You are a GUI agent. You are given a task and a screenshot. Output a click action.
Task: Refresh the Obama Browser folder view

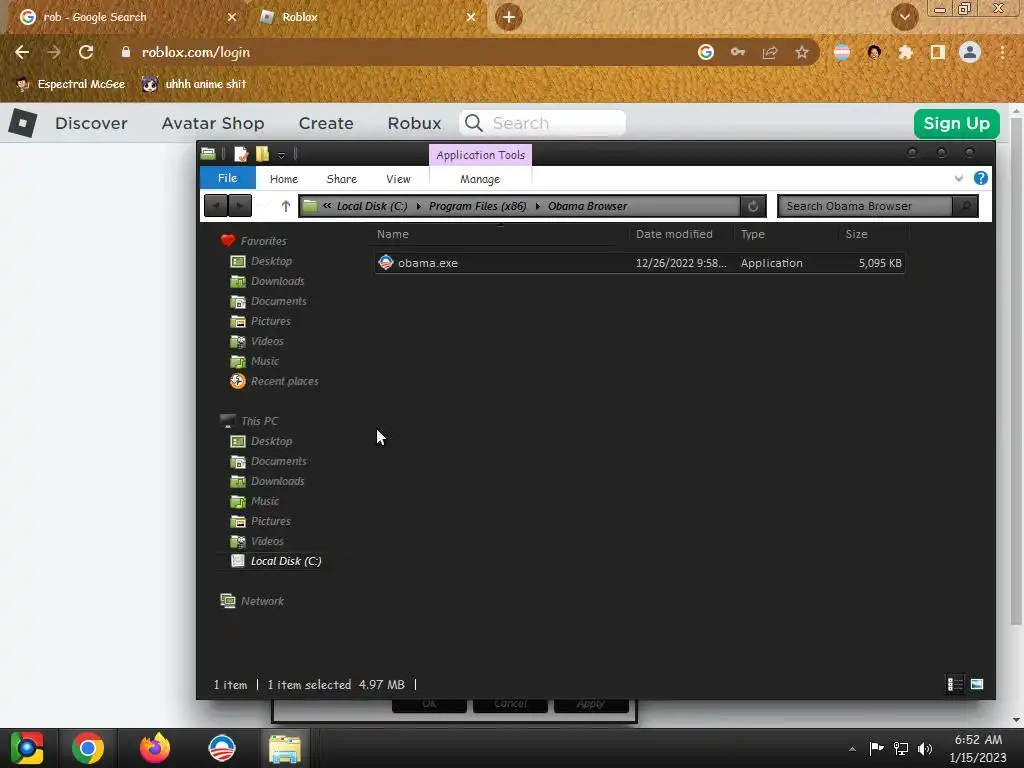click(x=752, y=206)
